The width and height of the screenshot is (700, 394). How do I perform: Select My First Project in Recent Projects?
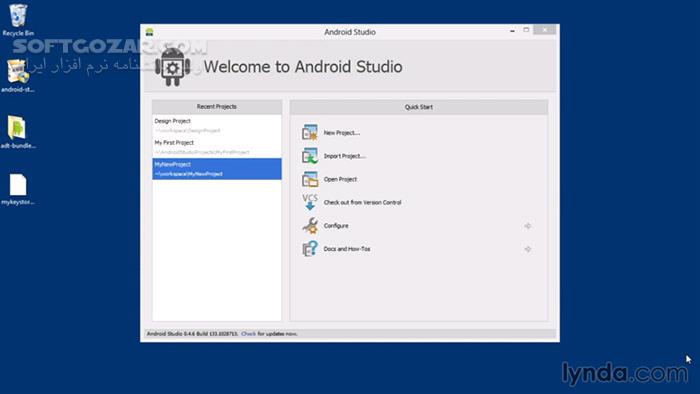pos(217,147)
